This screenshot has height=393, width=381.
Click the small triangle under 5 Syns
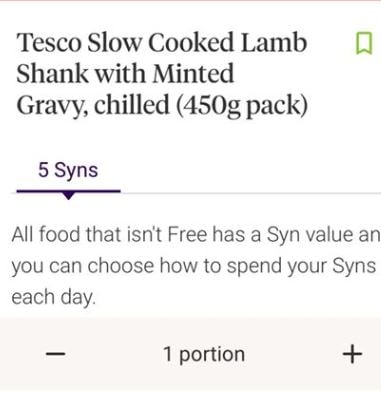point(68,195)
